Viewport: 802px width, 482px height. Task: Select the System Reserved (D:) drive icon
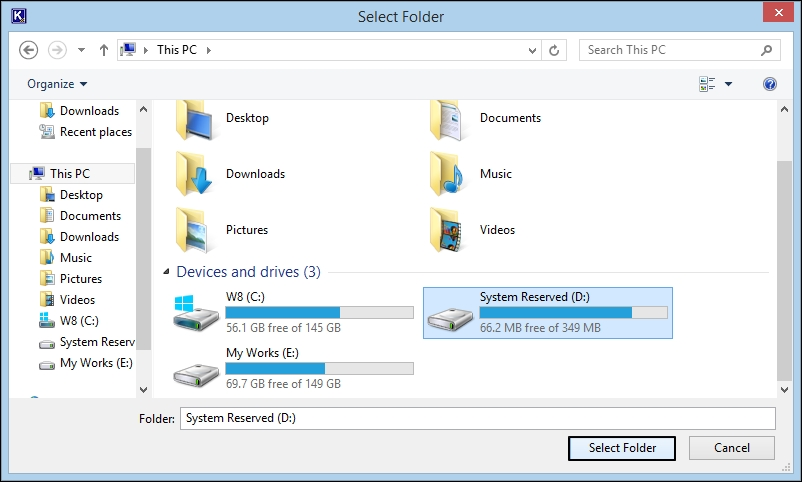click(x=450, y=318)
